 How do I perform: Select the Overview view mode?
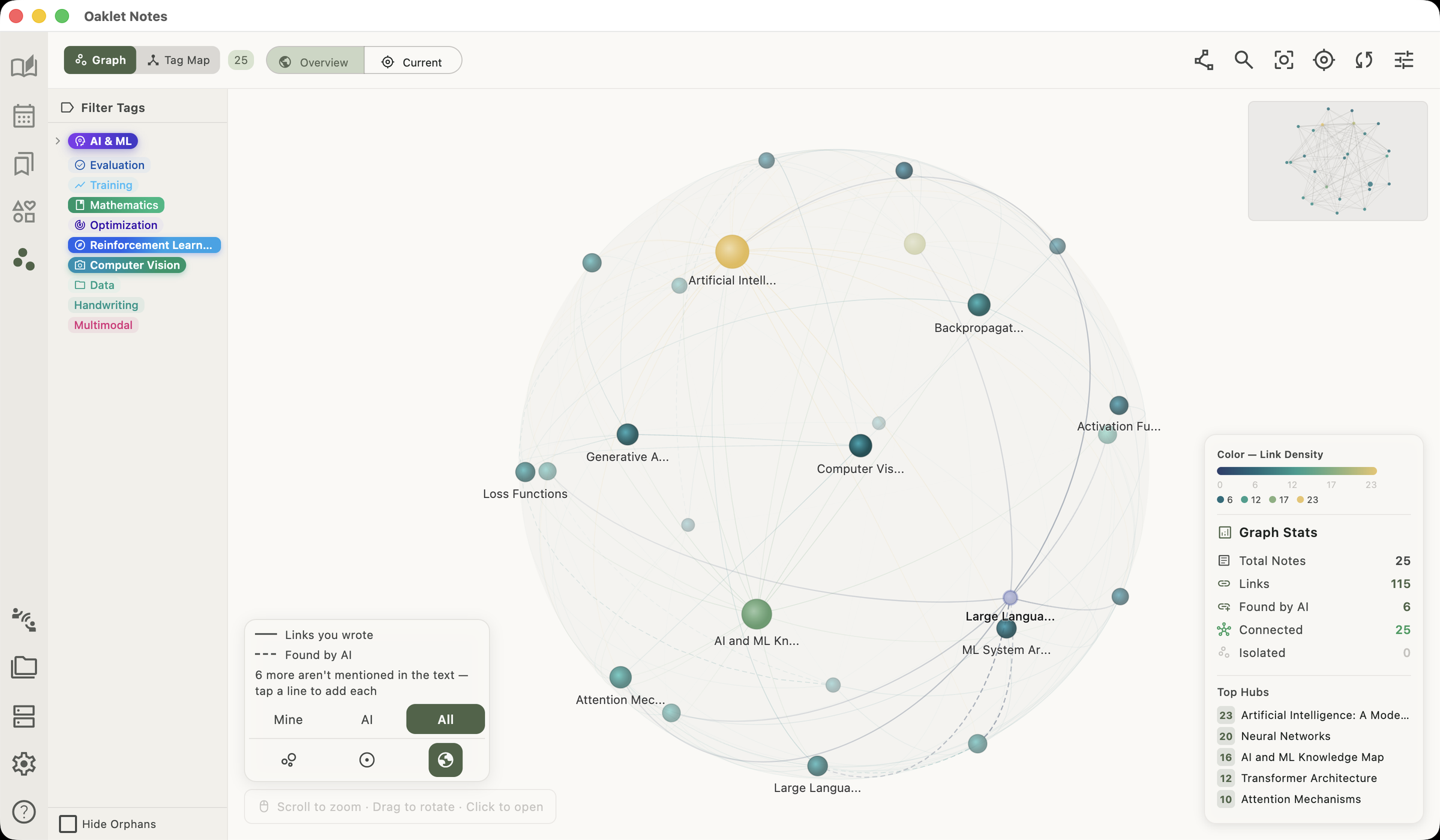click(x=315, y=62)
